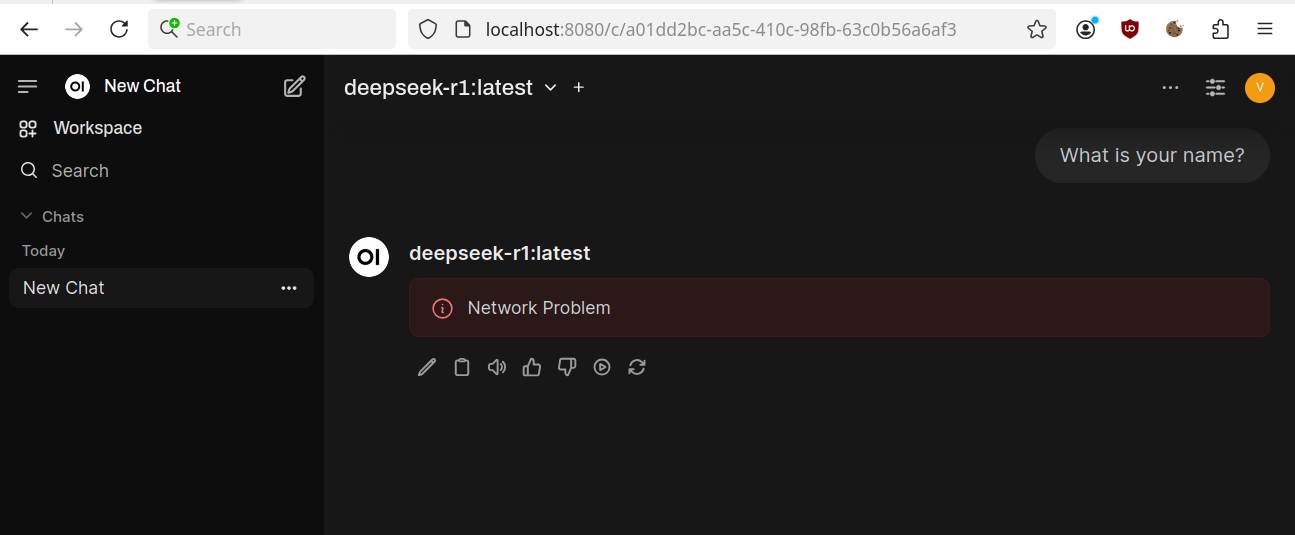Regenerate the response with refresh icon
The image size is (1295, 535).
coord(637,367)
